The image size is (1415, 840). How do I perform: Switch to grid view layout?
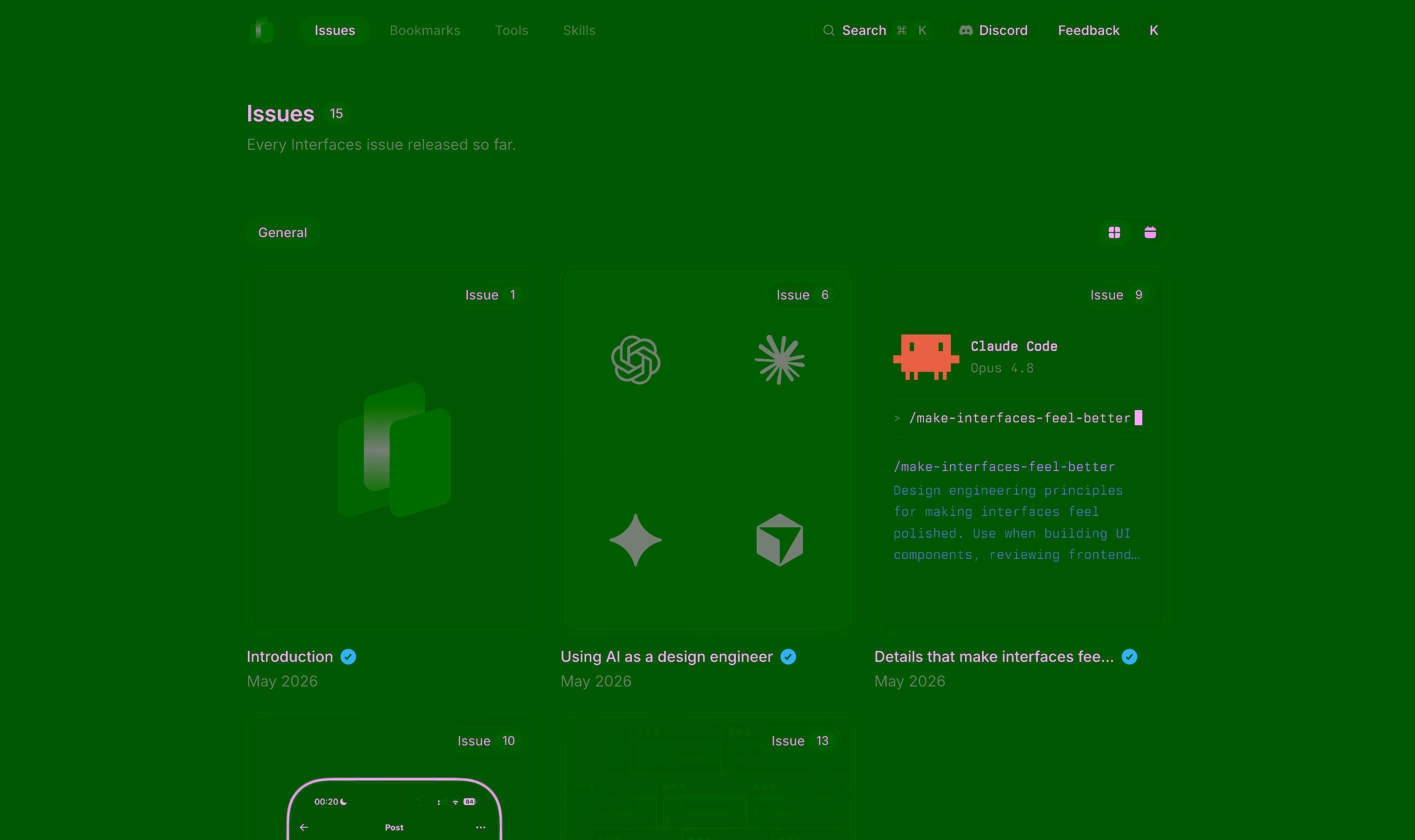coord(1114,232)
